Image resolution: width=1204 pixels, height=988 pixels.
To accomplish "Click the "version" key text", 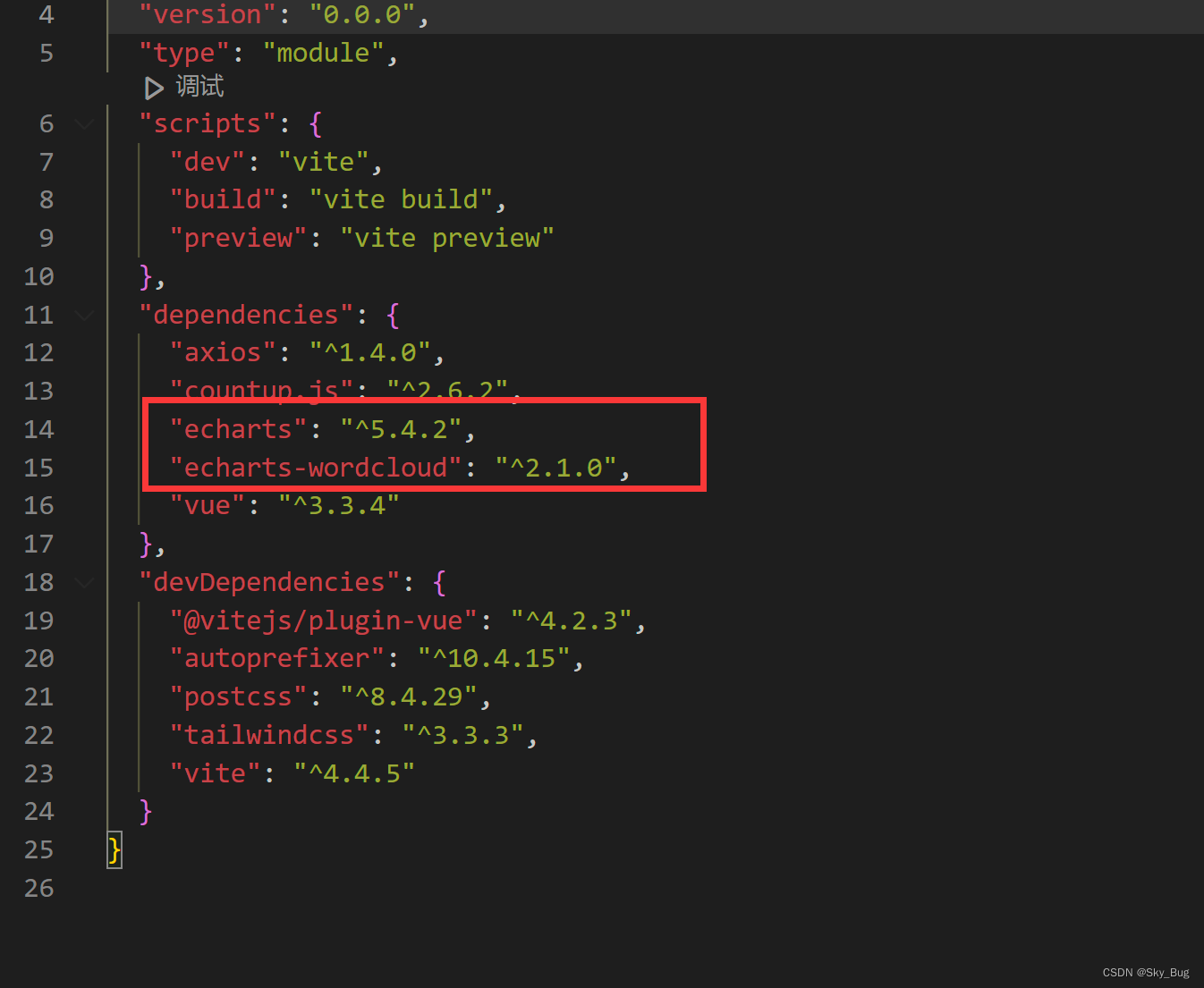I will [x=208, y=15].
